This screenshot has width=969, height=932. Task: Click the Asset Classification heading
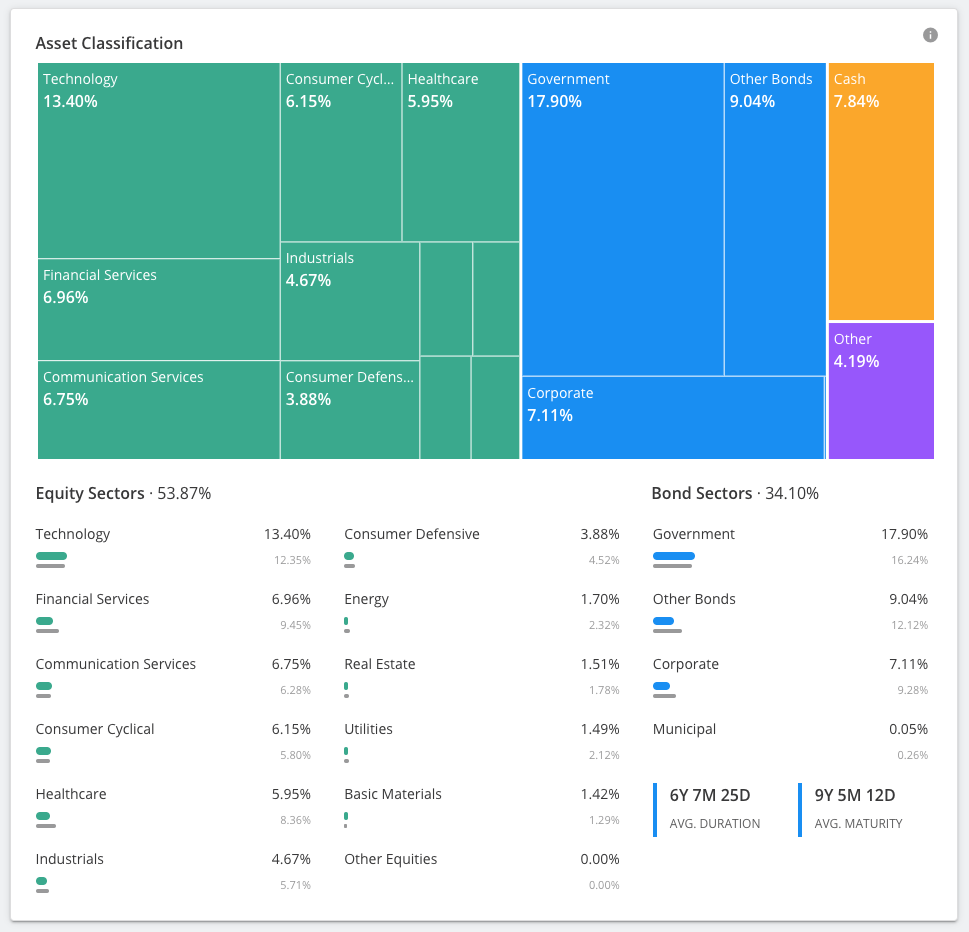pyautogui.click(x=109, y=43)
